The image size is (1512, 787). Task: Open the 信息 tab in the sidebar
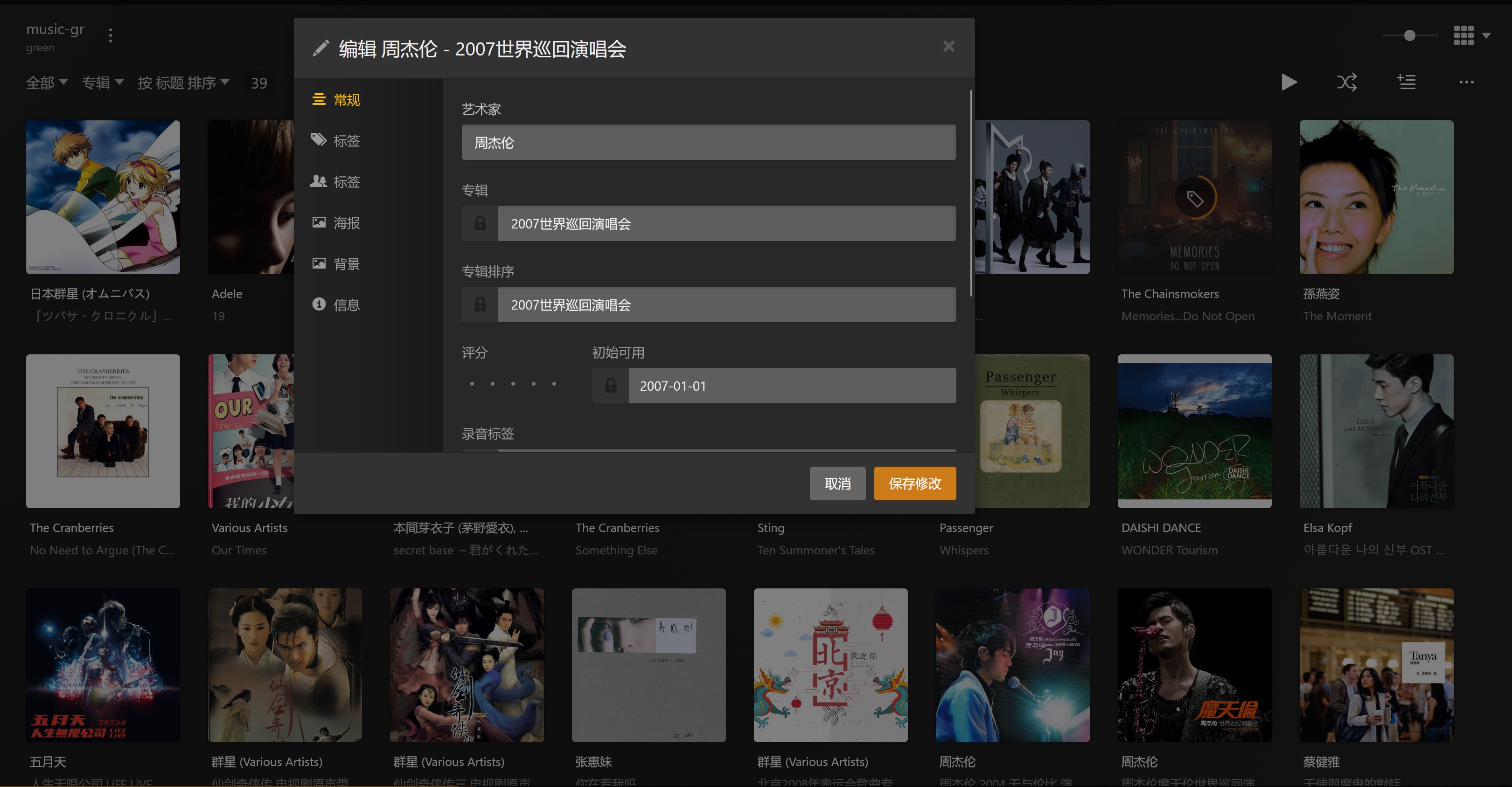point(346,305)
